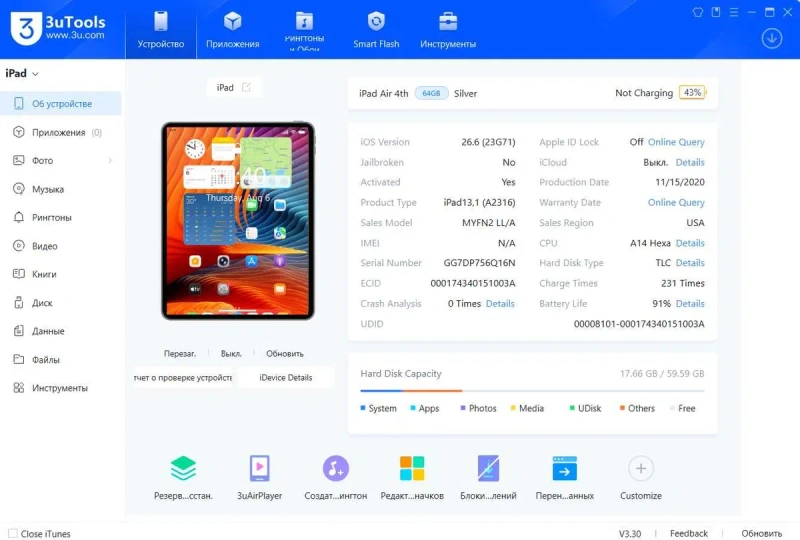Open Crash Analysis Details link

[500, 304]
